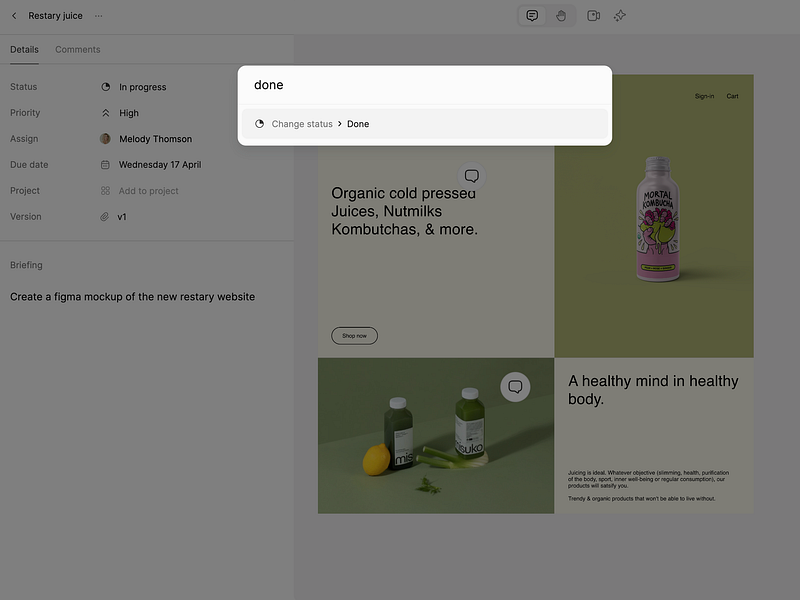This screenshot has height=600, width=800.
Task: Choose Change status > Done result
Action: [424, 124]
